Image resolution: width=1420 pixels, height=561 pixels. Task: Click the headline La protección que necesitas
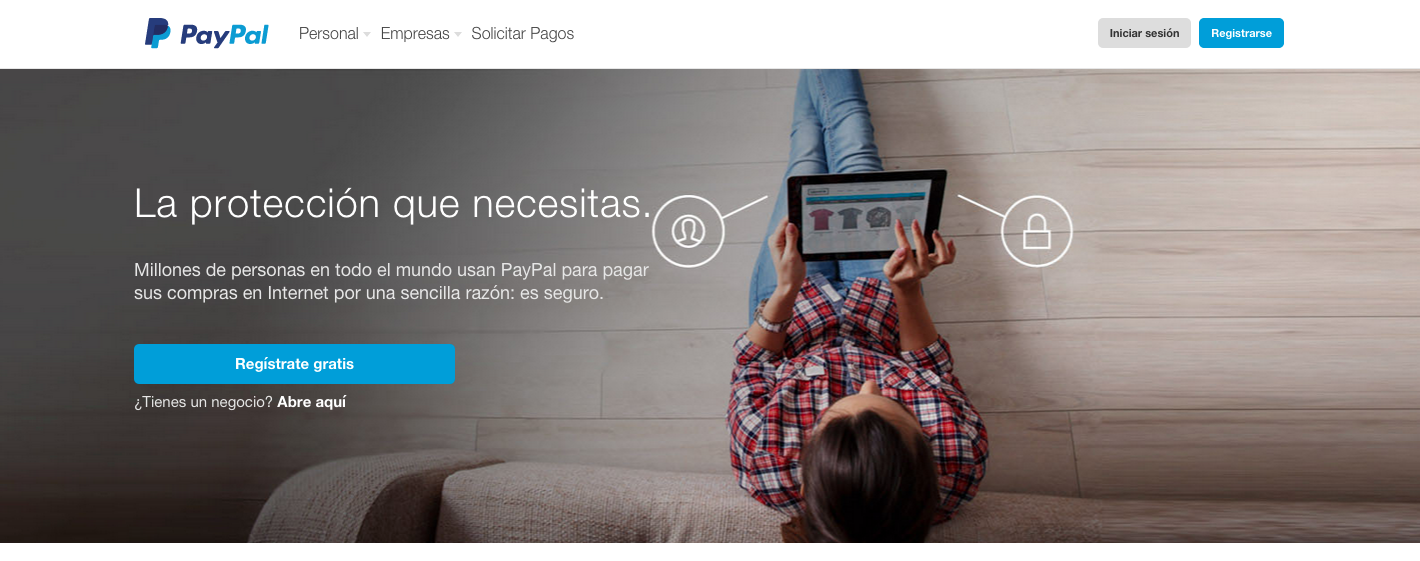point(393,204)
